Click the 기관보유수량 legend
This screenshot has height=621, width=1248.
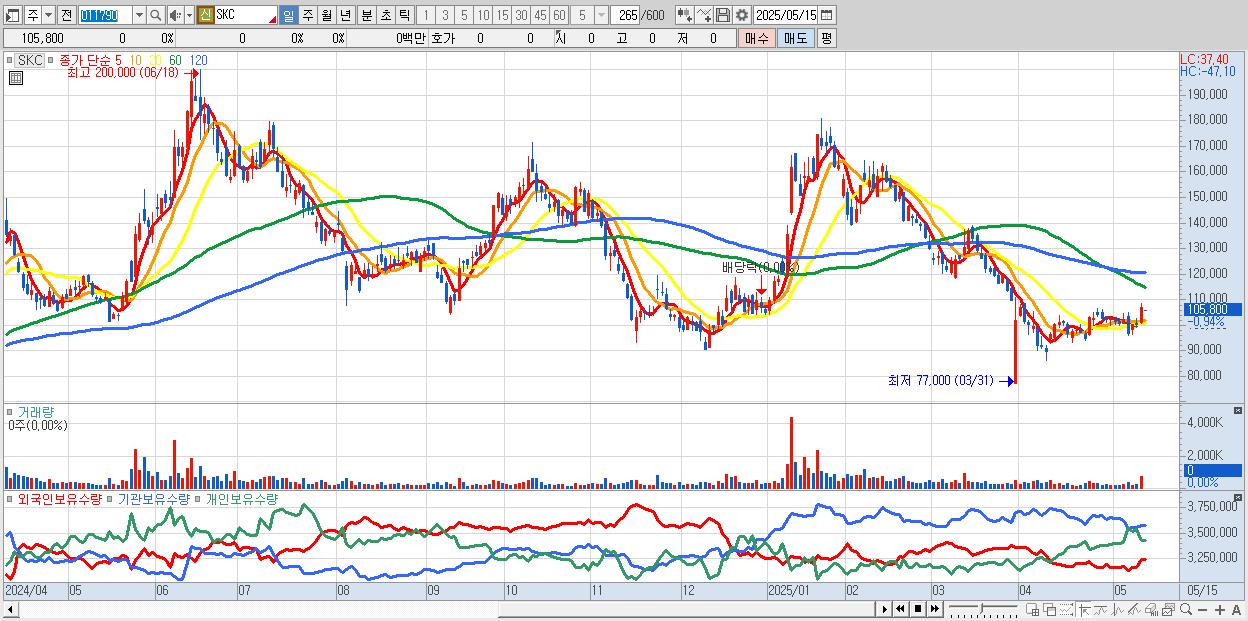pyautogui.click(x=154, y=498)
